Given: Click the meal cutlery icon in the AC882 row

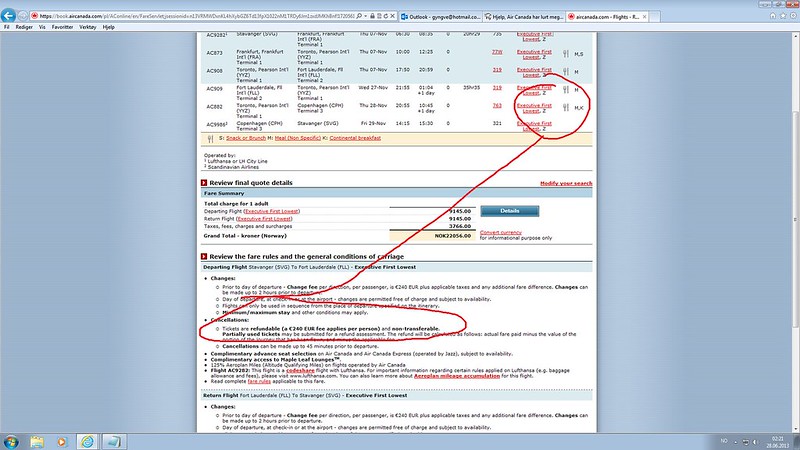Looking at the screenshot, I should coord(566,107).
